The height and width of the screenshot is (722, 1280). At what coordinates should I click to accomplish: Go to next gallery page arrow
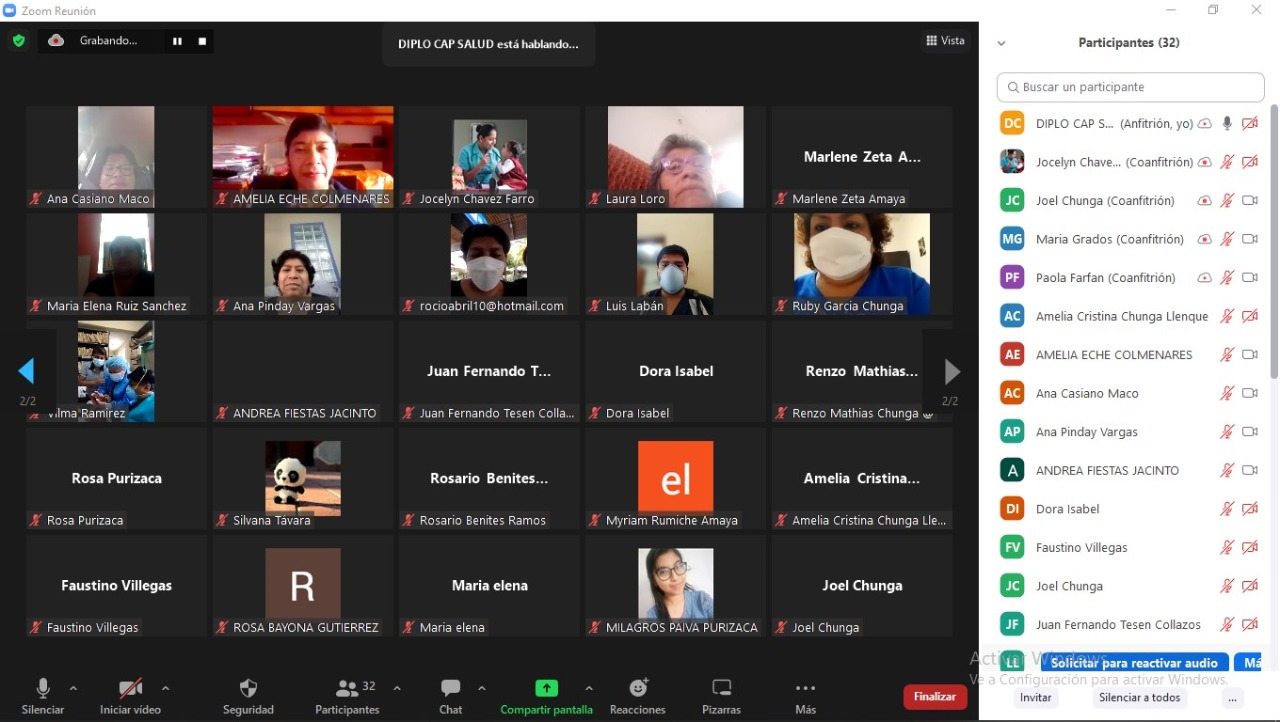(952, 372)
